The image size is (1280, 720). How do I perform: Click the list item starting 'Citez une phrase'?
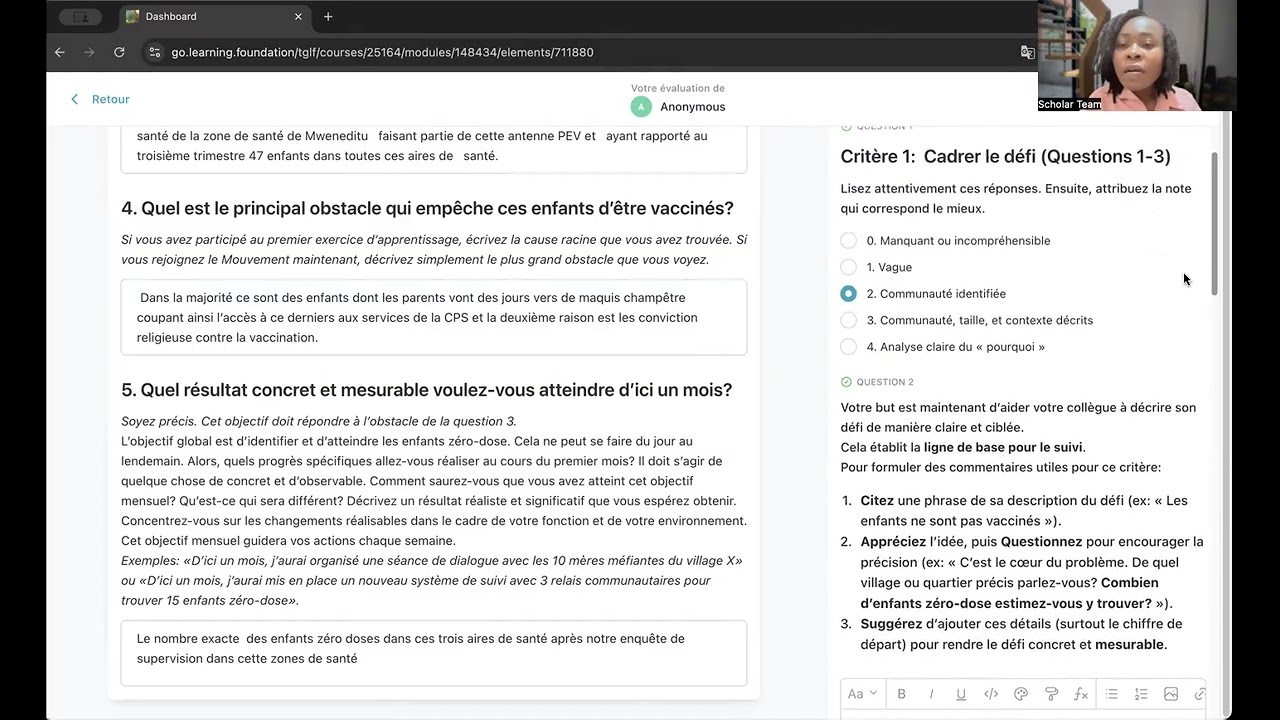pos(1024,510)
